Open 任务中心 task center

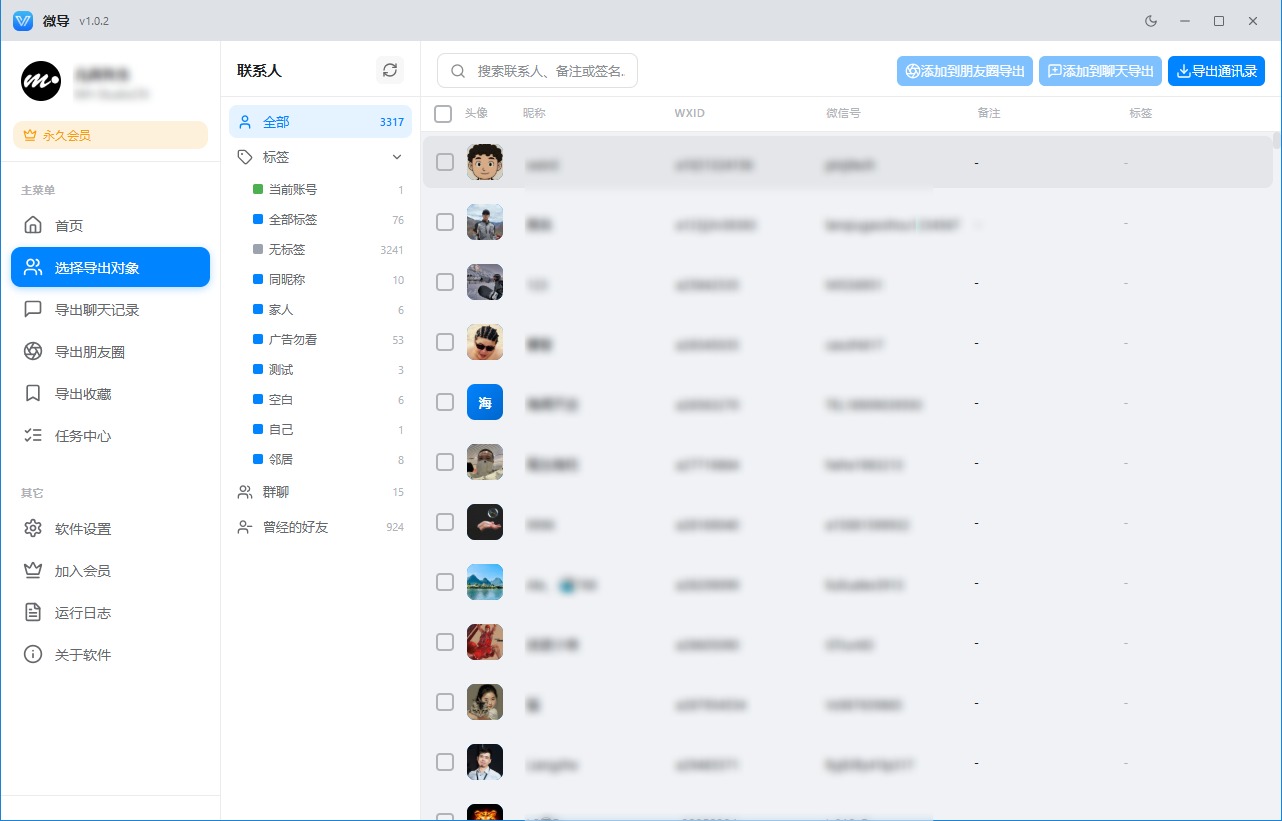point(110,436)
